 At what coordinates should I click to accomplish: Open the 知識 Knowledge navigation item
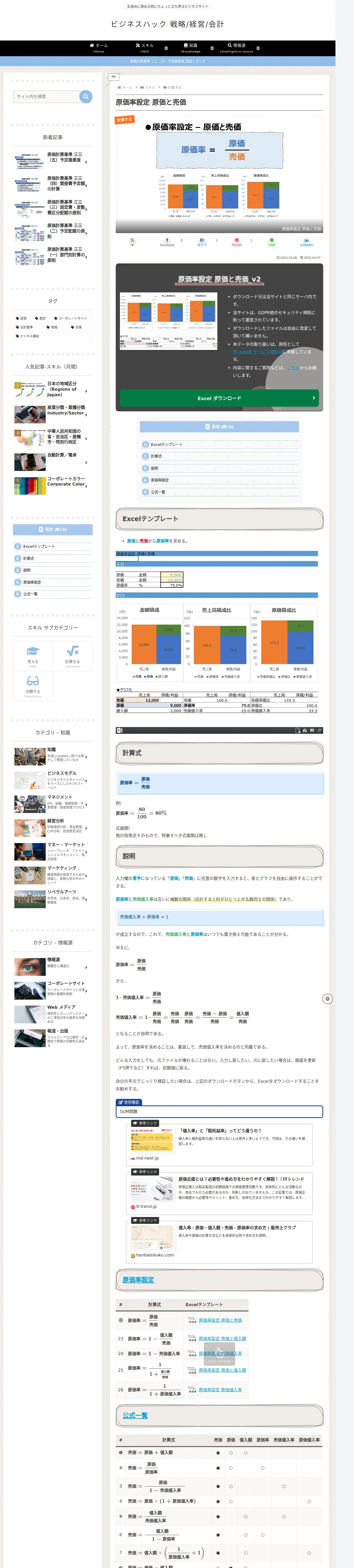(190, 48)
